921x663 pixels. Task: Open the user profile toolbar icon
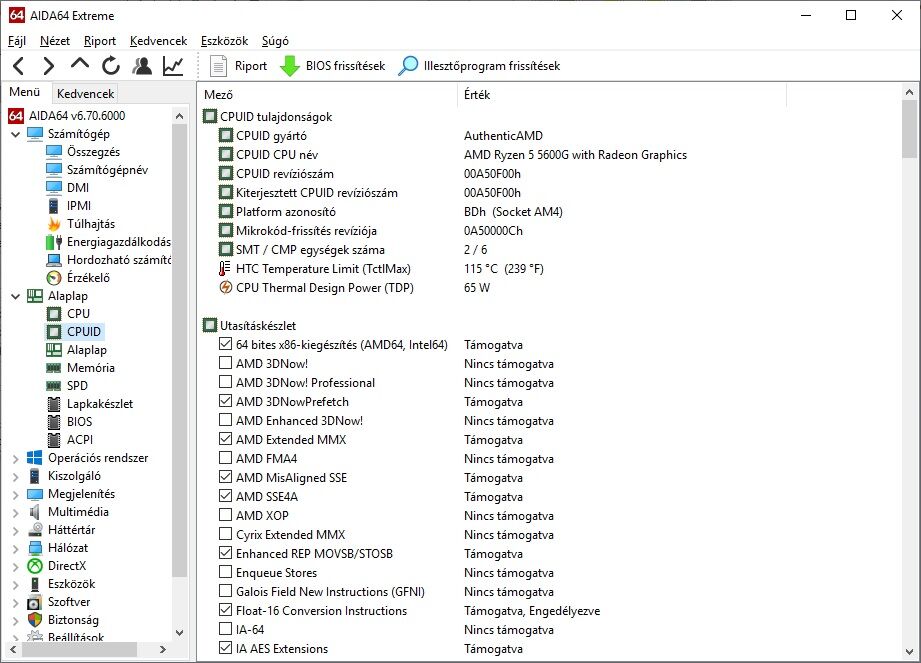coord(142,66)
